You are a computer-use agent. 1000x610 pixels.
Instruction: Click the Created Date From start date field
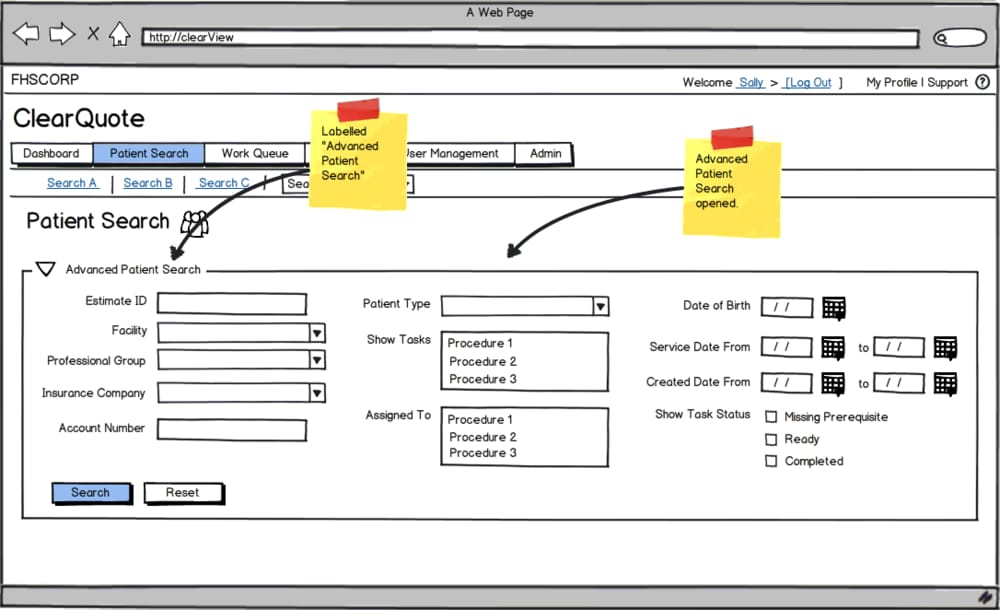pos(786,383)
